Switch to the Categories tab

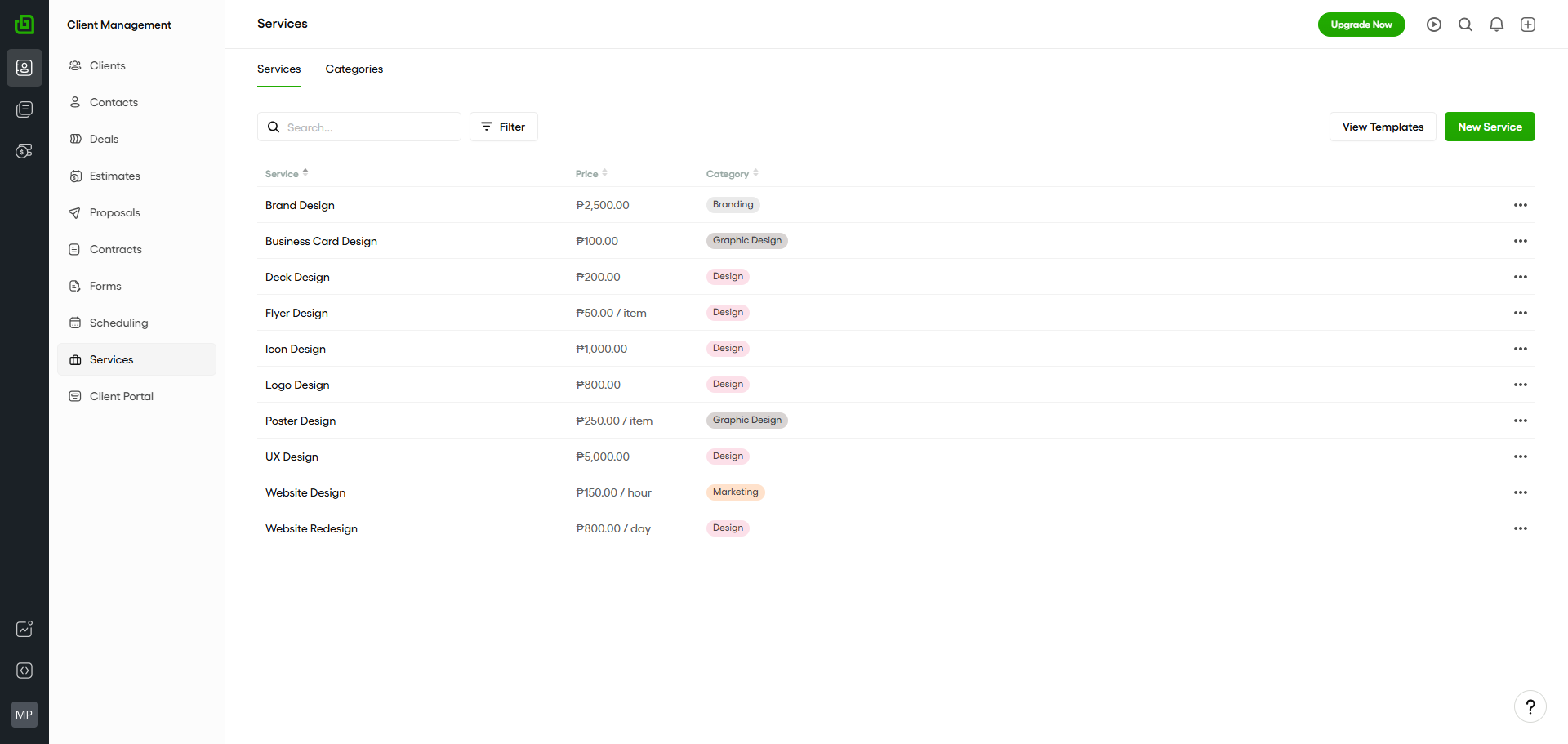pos(354,69)
